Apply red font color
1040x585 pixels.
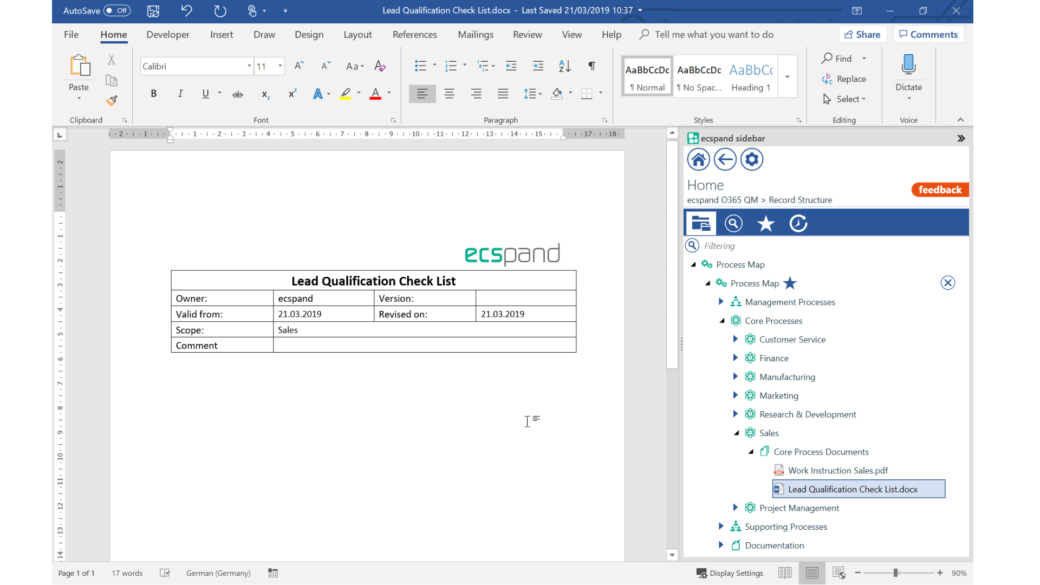click(375, 94)
